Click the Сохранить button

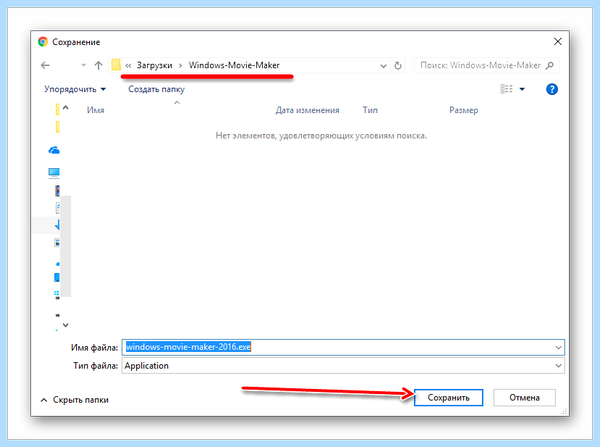click(x=448, y=398)
